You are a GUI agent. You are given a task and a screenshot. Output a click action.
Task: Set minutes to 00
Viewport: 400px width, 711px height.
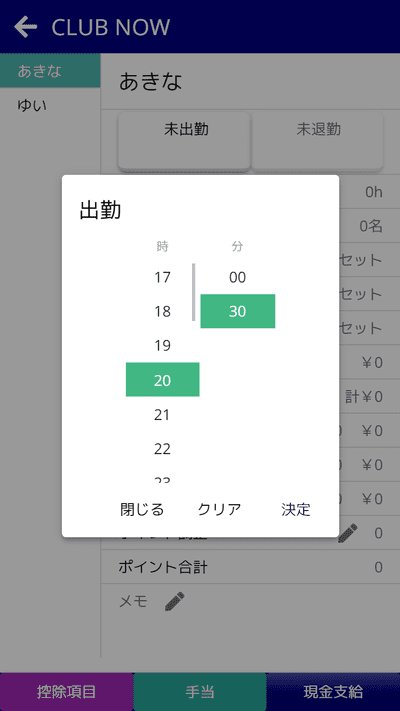[238, 277]
